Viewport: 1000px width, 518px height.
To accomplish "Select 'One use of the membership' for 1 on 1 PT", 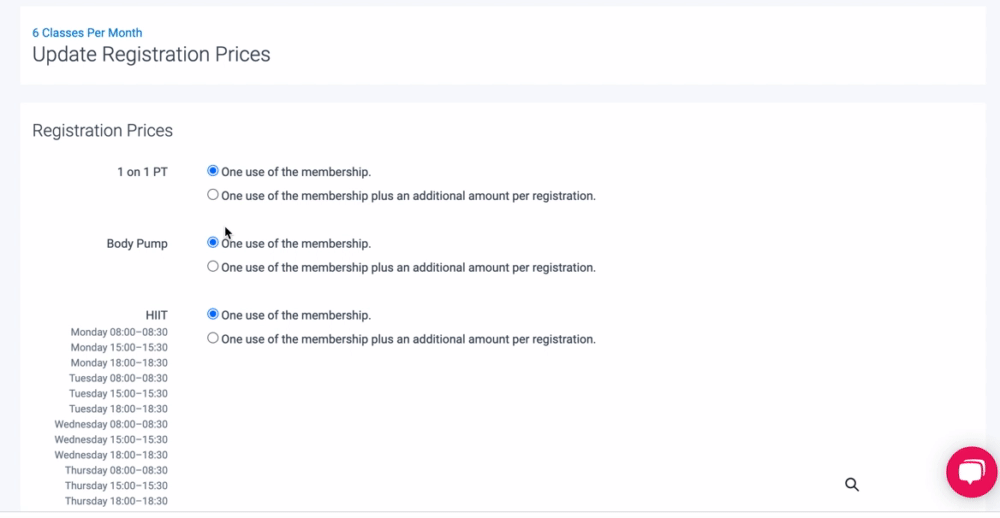I will click(x=213, y=171).
